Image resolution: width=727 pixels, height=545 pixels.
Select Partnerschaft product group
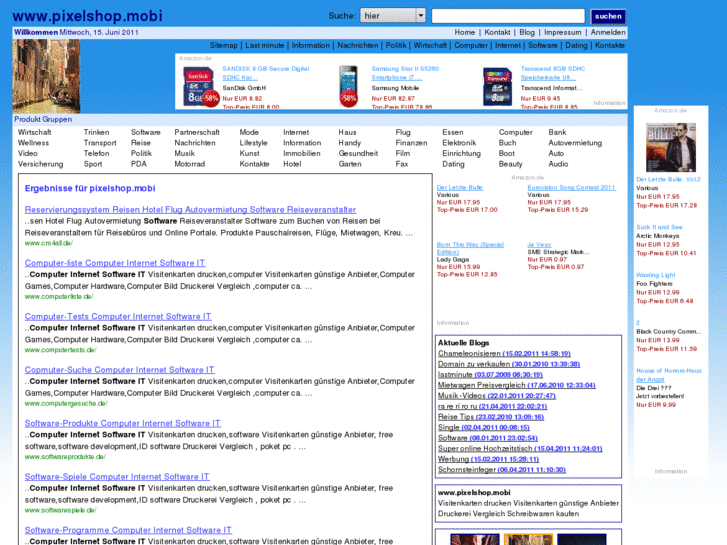[197, 133]
